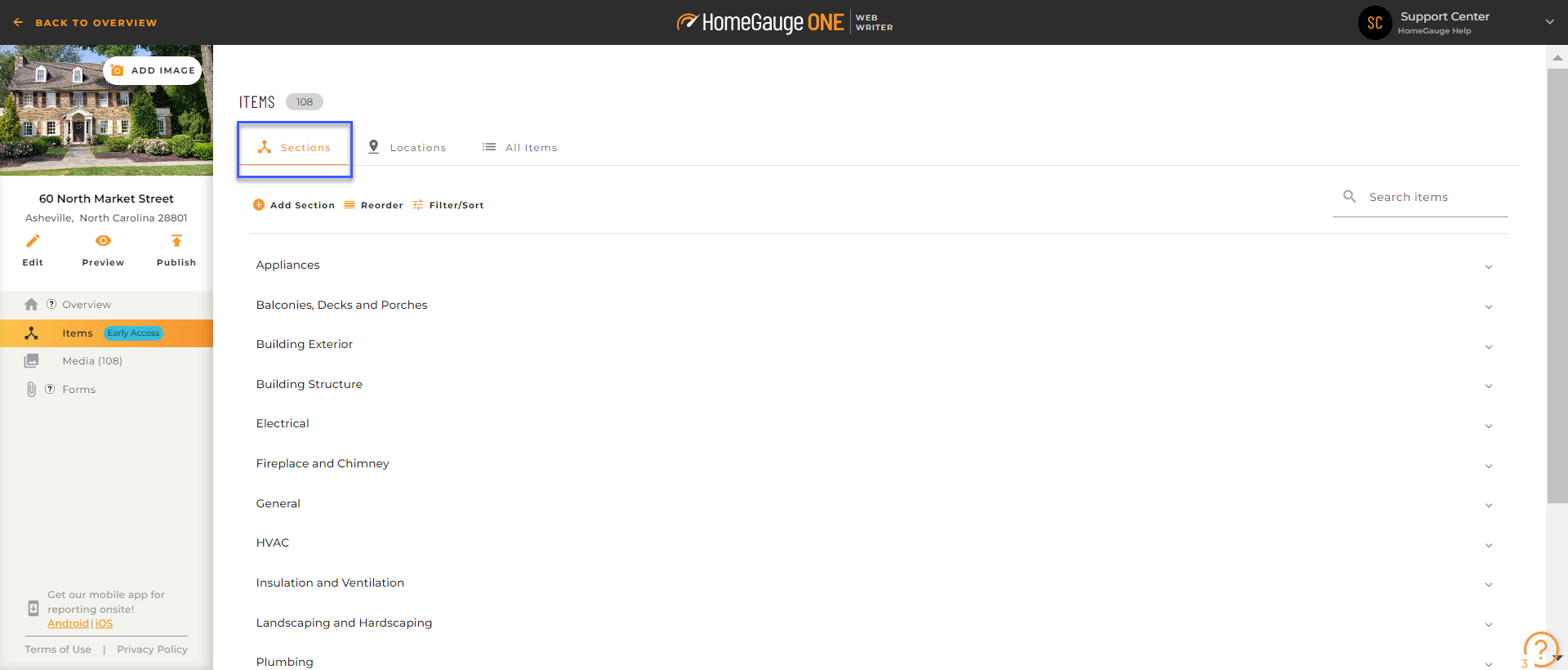Screen dimensions: 1568x670
Task: Click the Filter/Sort button label
Action: click(457, 205)
